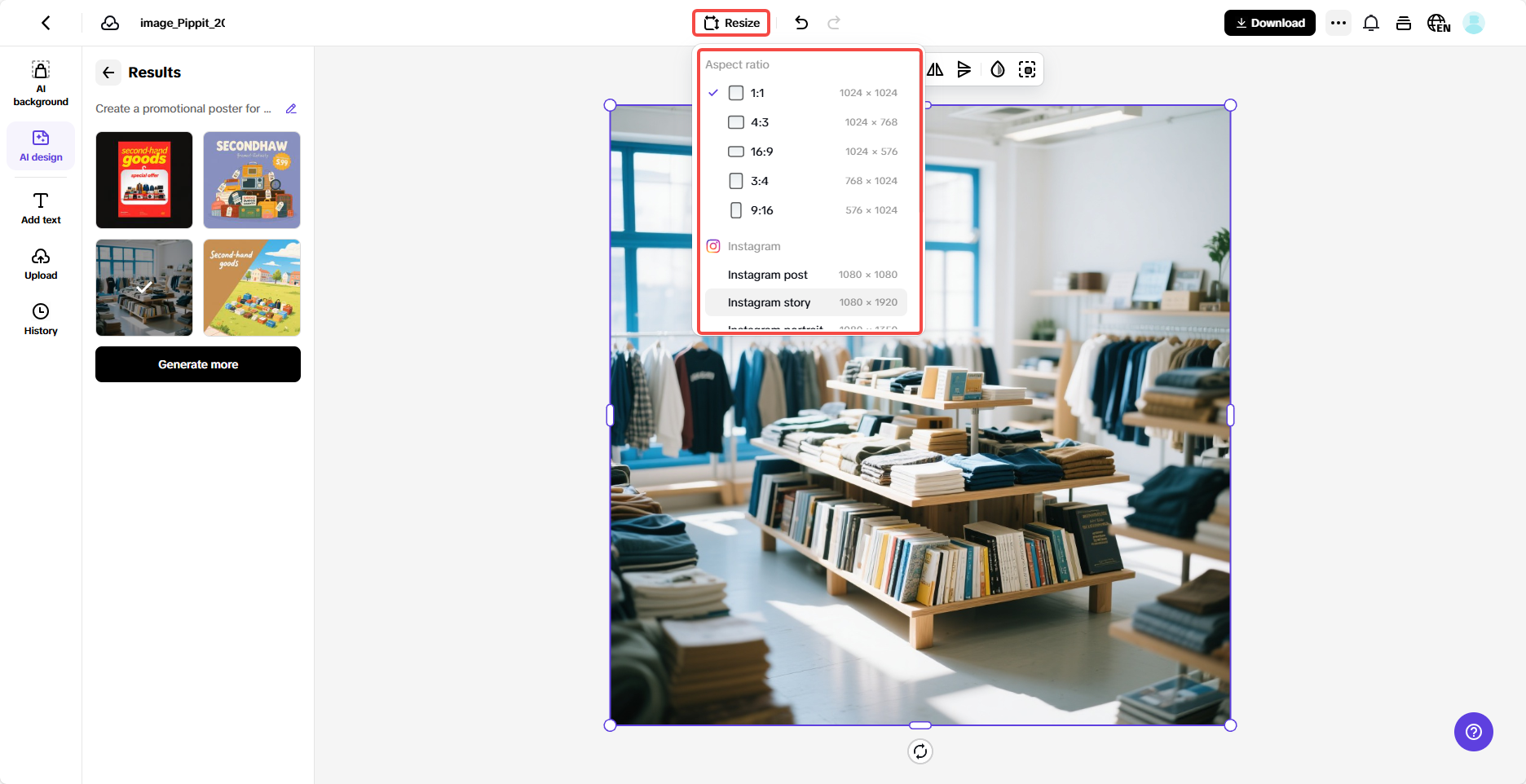Switch to the AI design panel
The width and height of the screenshot is (1526, 784).
coord(40,145)
